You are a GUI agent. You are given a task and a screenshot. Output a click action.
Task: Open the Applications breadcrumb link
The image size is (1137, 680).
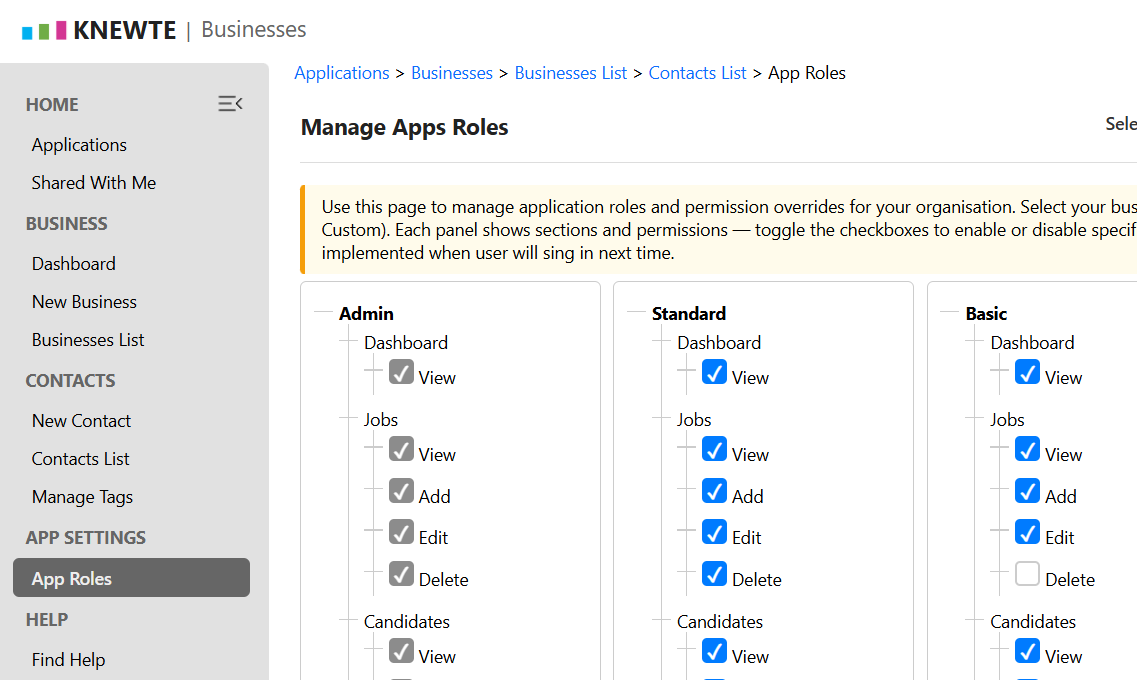342,72
